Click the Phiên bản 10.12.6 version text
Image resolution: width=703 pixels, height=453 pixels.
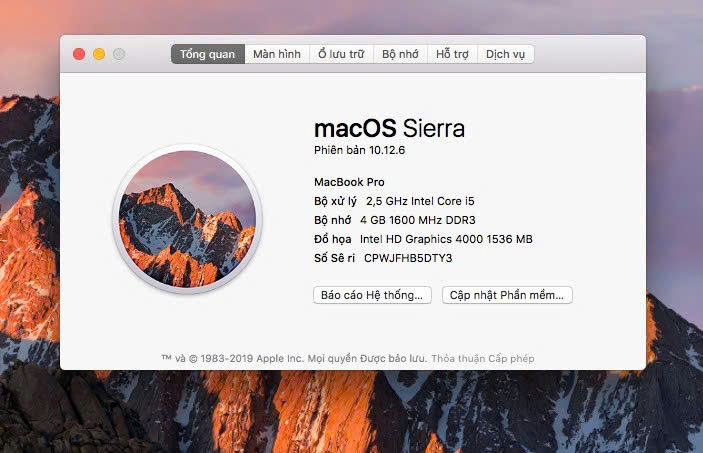click(x=360, y=150)
